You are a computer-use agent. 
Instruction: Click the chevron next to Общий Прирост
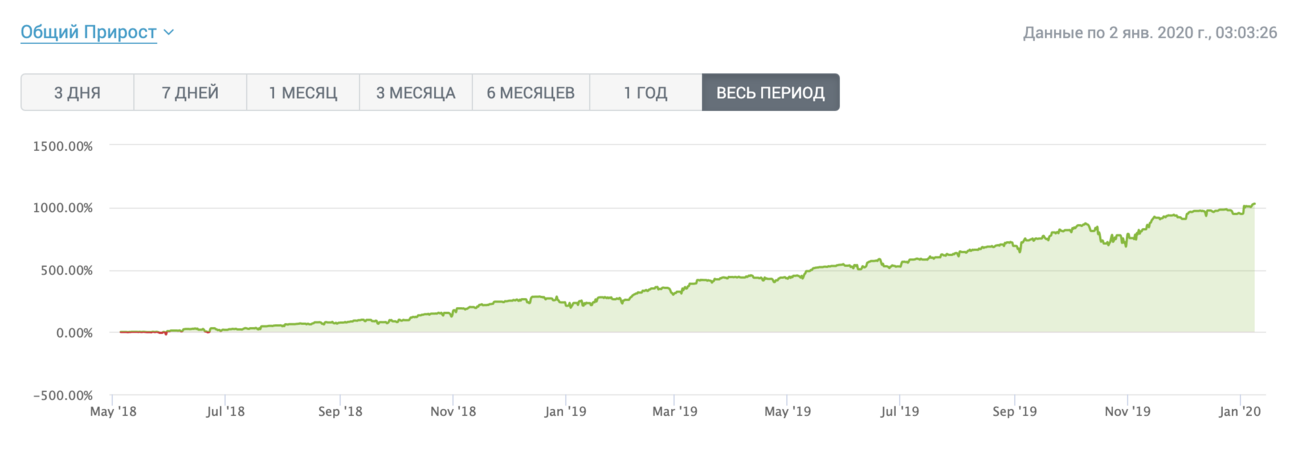point(168,33)
